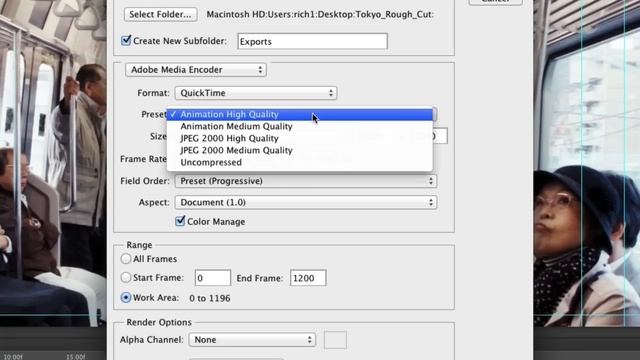Choose Animation Medium Quality preset

point(300,127)
